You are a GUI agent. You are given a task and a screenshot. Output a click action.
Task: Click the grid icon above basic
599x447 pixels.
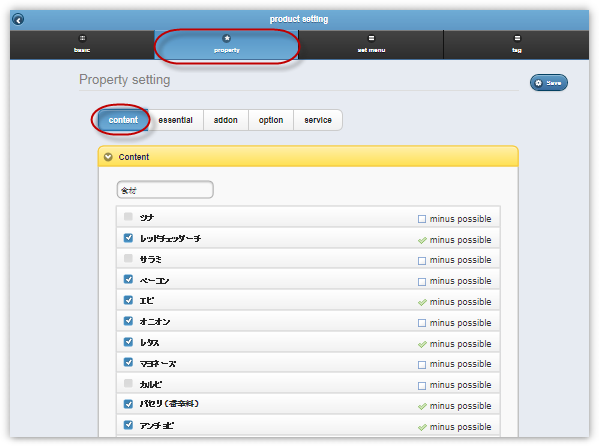pyautogui.click(x=82, y=38)
